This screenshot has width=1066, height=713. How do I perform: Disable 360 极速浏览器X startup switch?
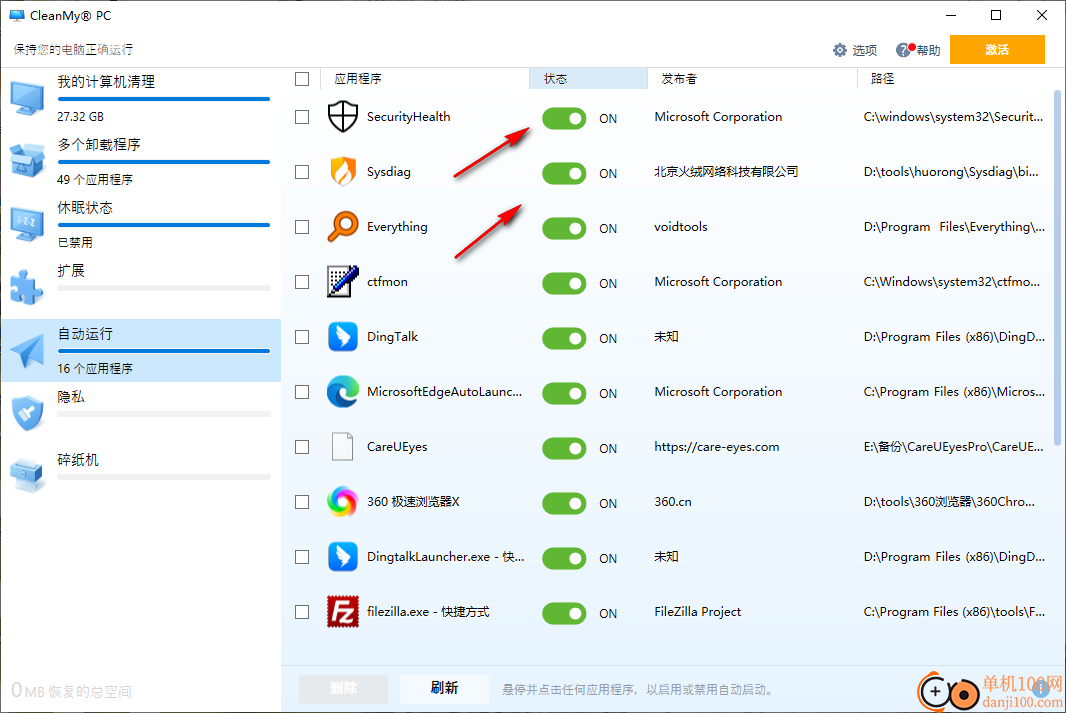click(564, 504)
